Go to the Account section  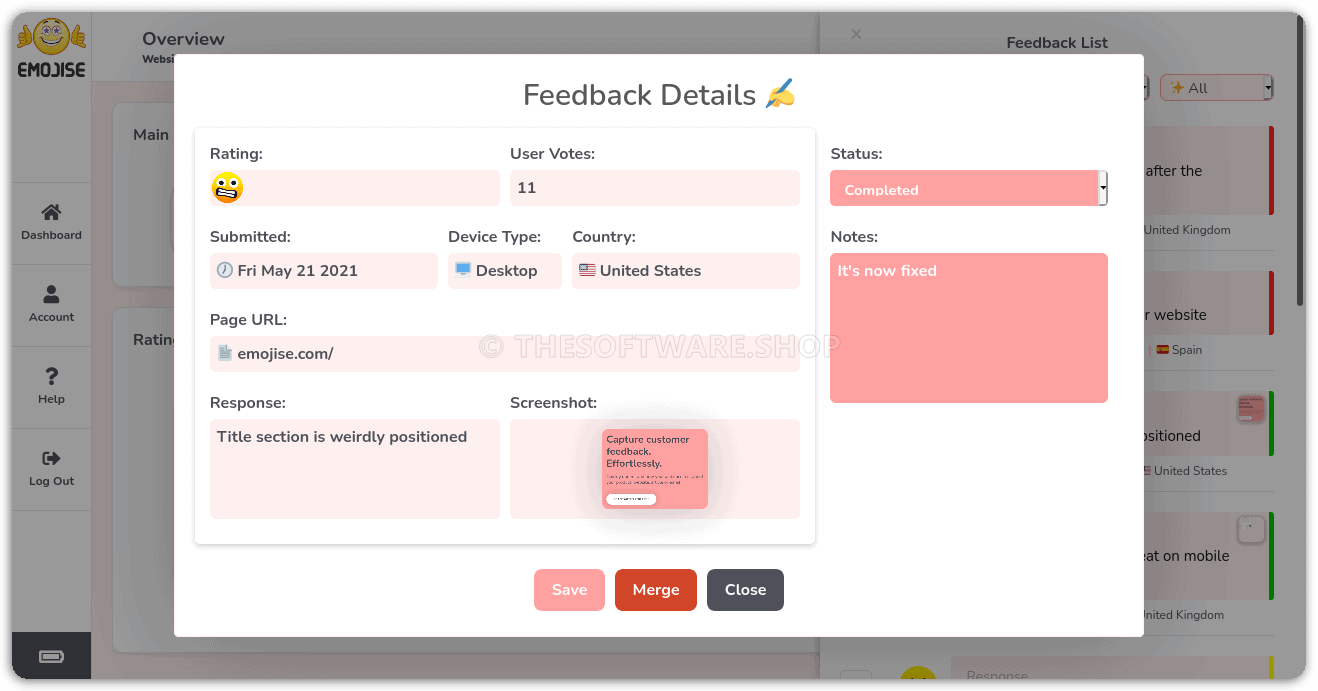tap(51, 305)
